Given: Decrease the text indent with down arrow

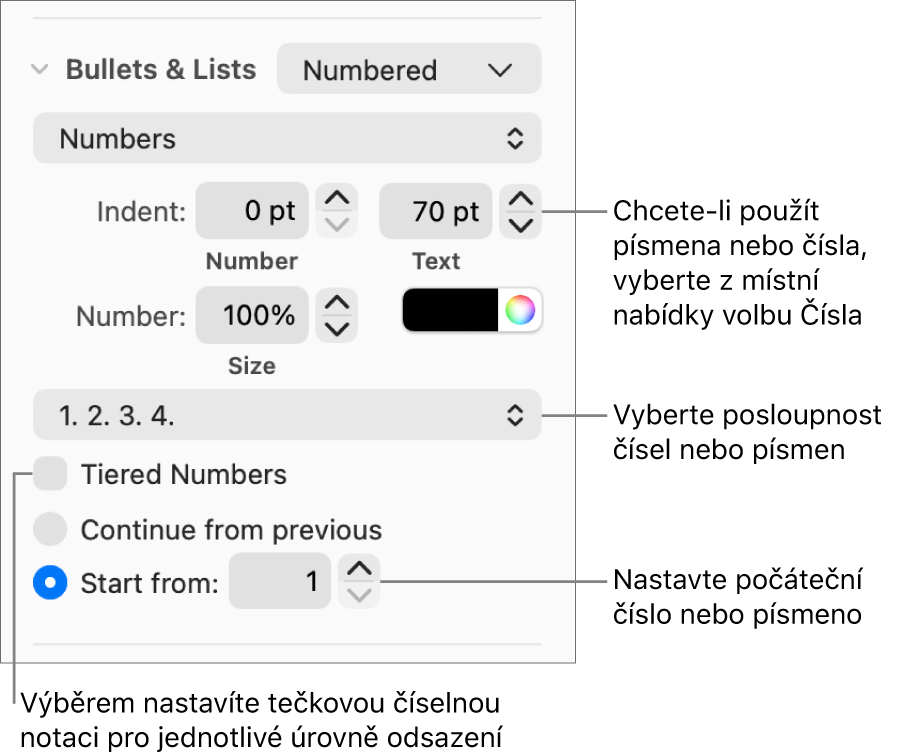Looking at the screenshot, I should point(521,223).
